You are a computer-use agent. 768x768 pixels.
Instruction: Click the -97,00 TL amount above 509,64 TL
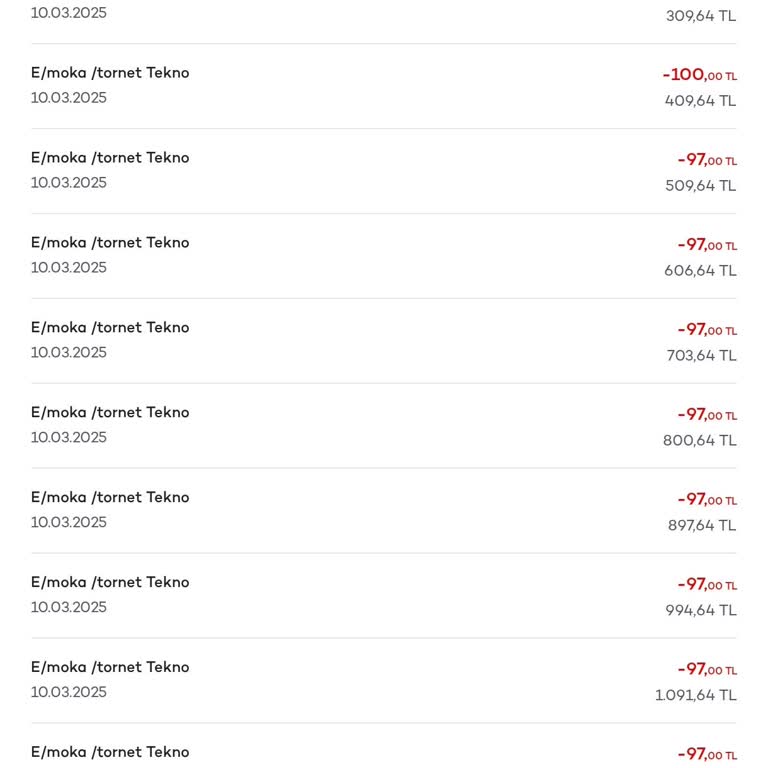click(x=706, y=160)
